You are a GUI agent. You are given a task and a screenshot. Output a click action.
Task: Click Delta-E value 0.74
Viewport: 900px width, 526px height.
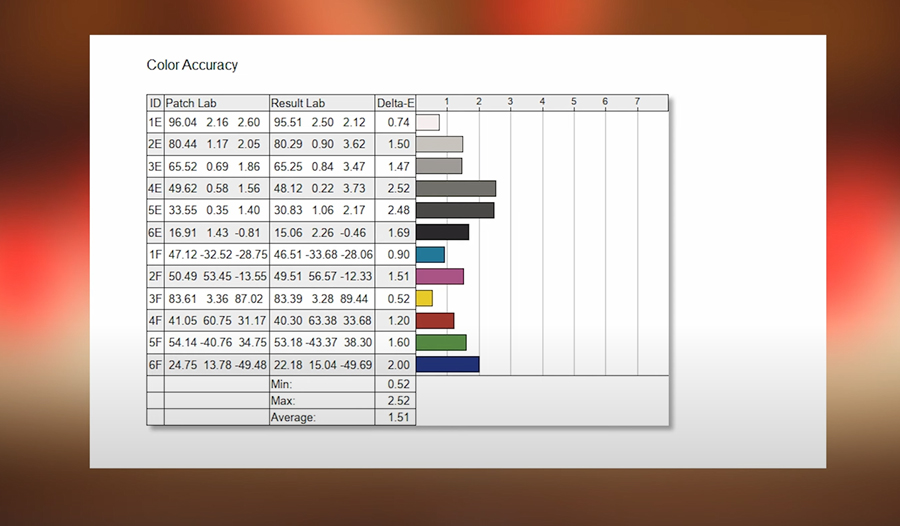[398, 122]
